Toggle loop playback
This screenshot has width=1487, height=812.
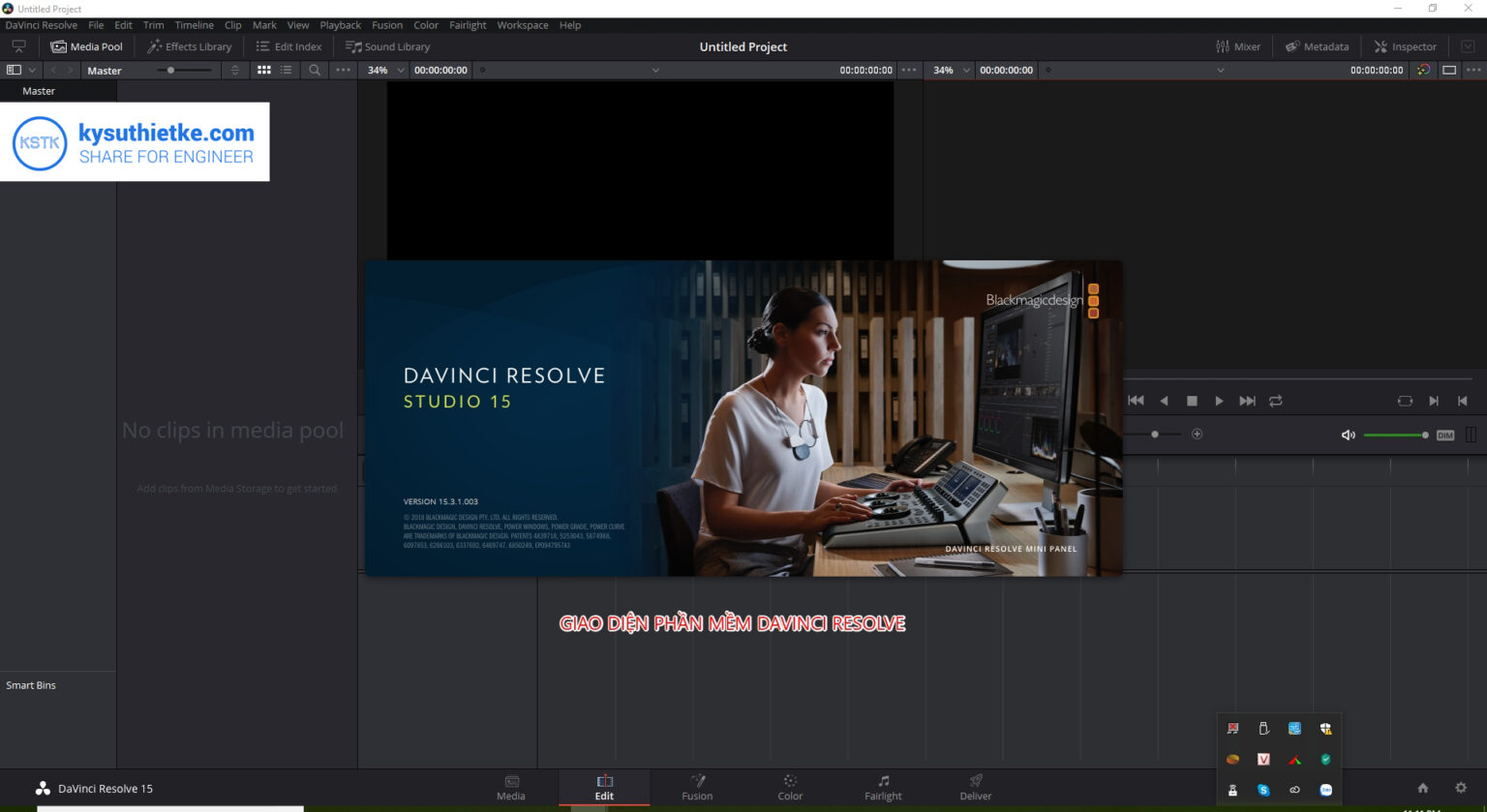click(1276, 401)
